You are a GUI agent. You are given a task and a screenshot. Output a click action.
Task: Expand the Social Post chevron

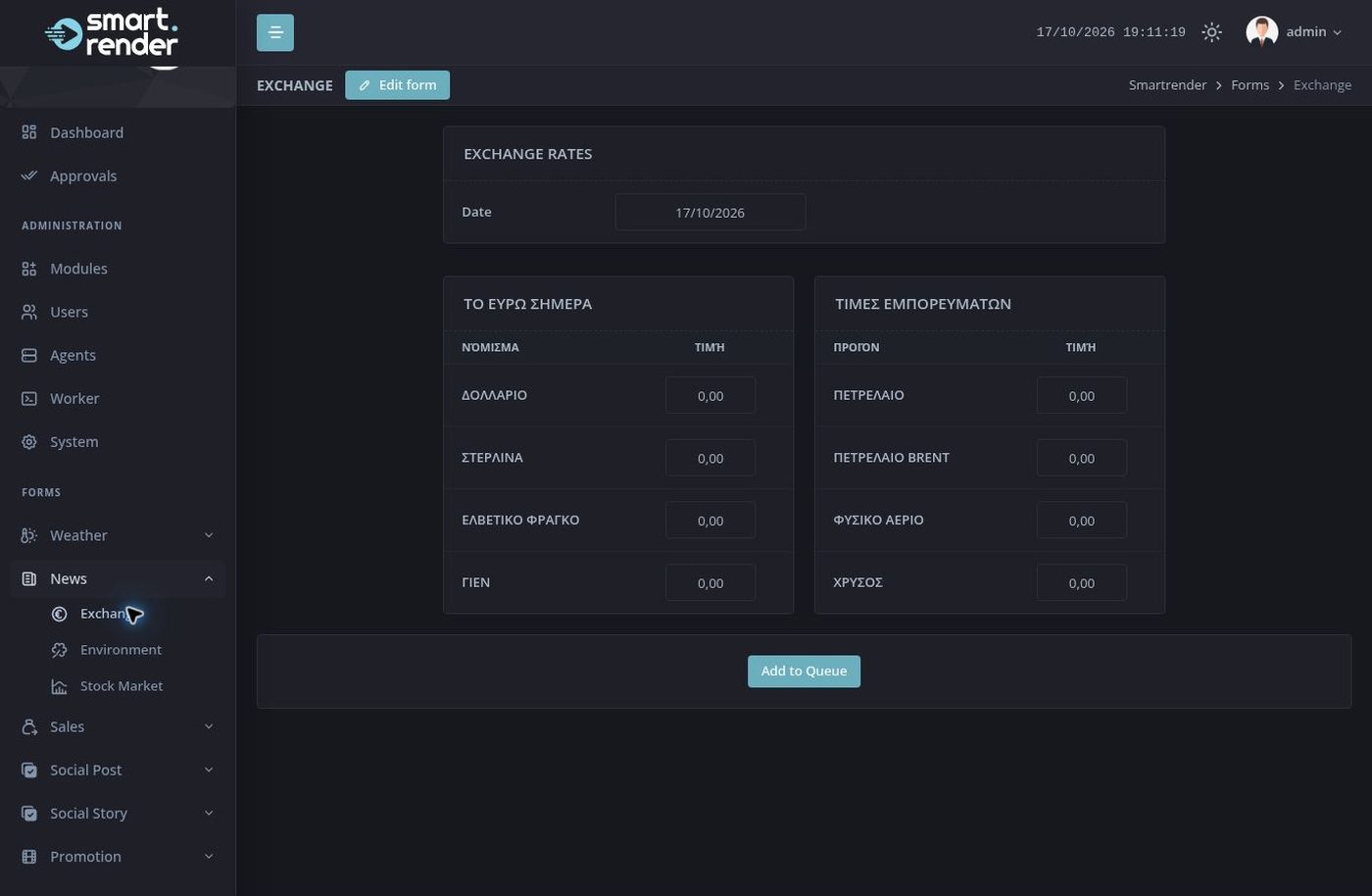pos(209,770)
